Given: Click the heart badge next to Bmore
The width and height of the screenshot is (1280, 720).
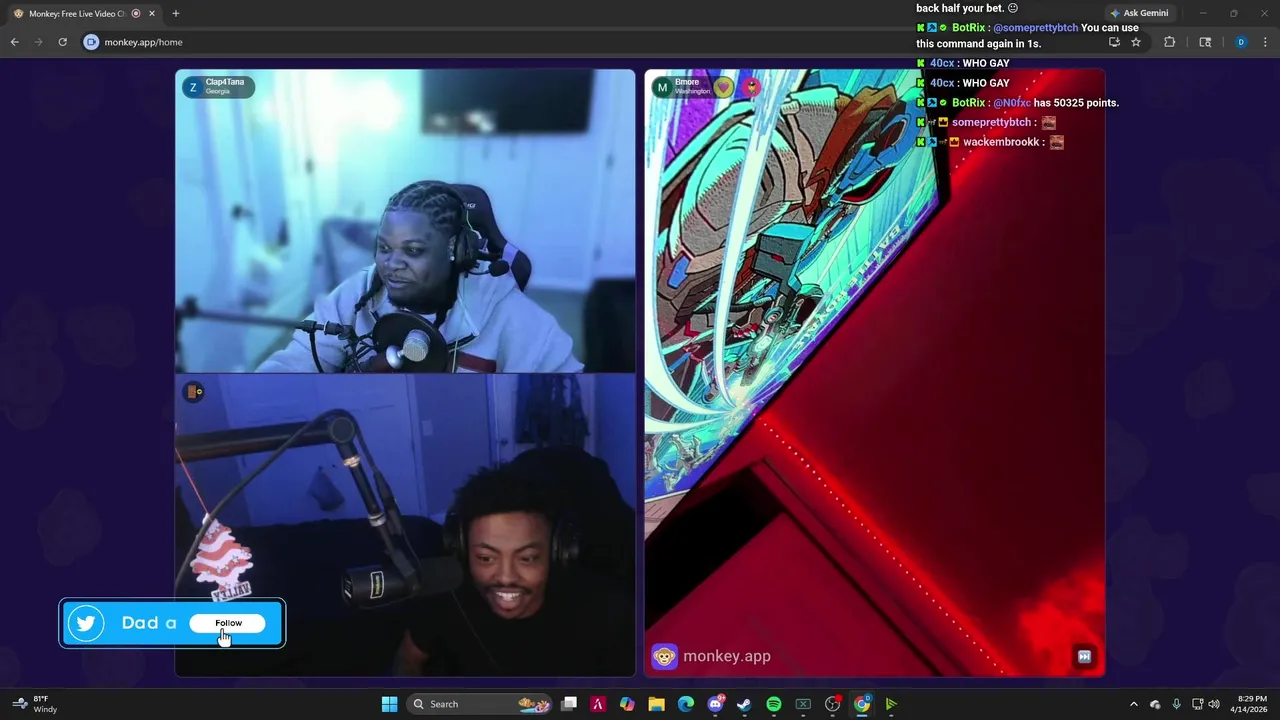Looking at the screenshot, I should pos(723,87).
